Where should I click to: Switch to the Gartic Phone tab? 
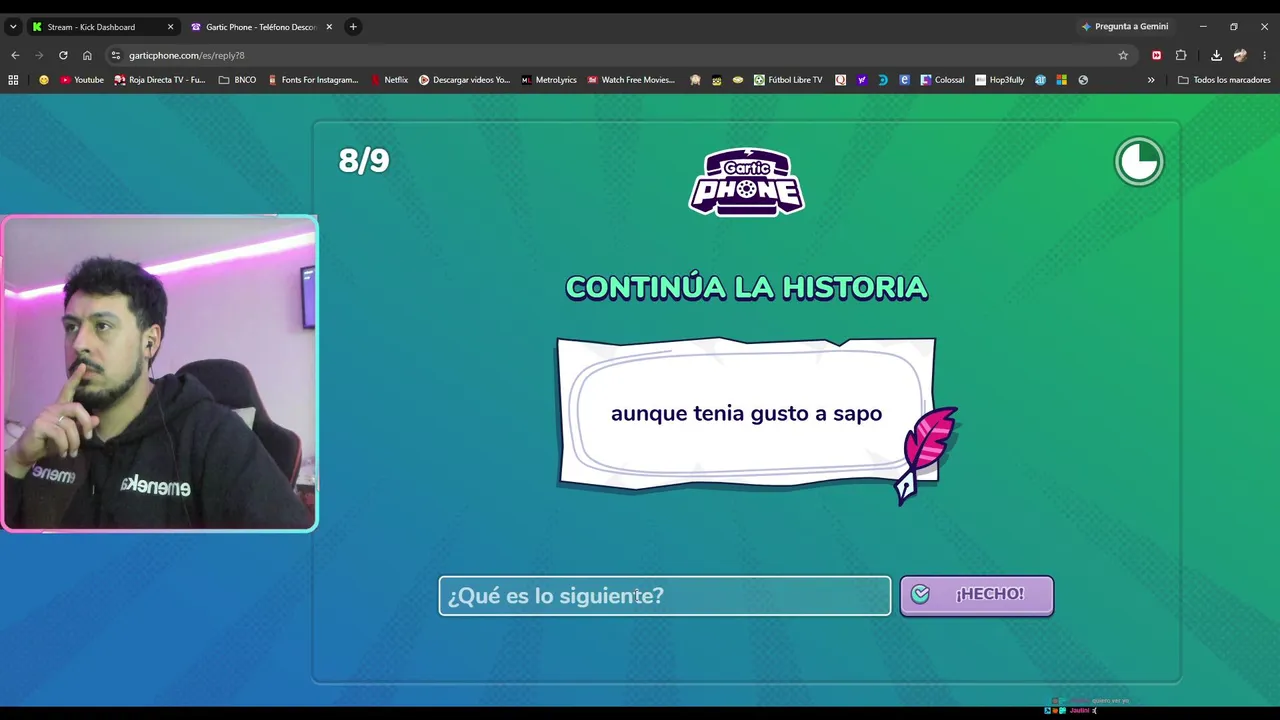coord(261,27)
